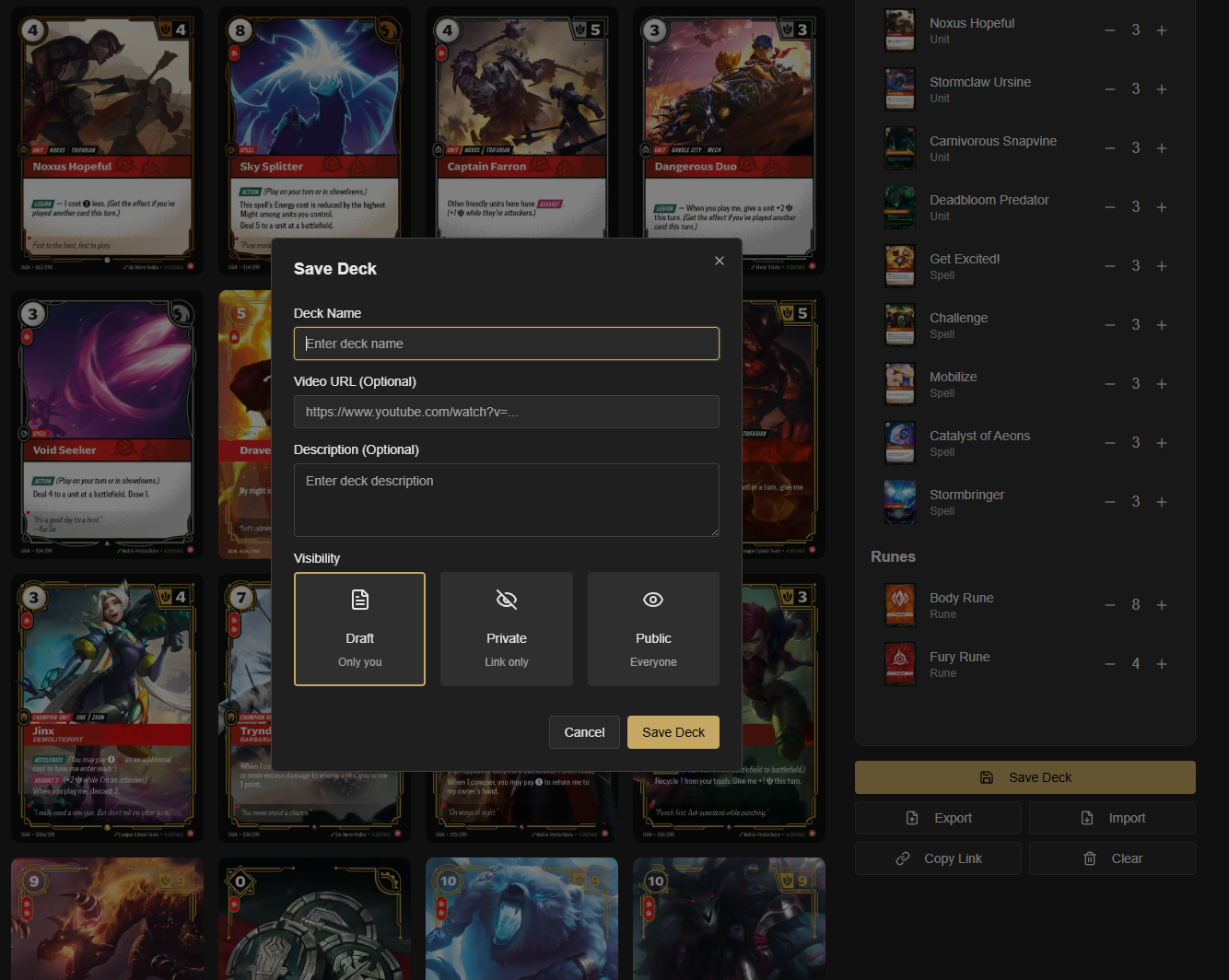Increase Mobilize spell count

tap(1162, 384)
